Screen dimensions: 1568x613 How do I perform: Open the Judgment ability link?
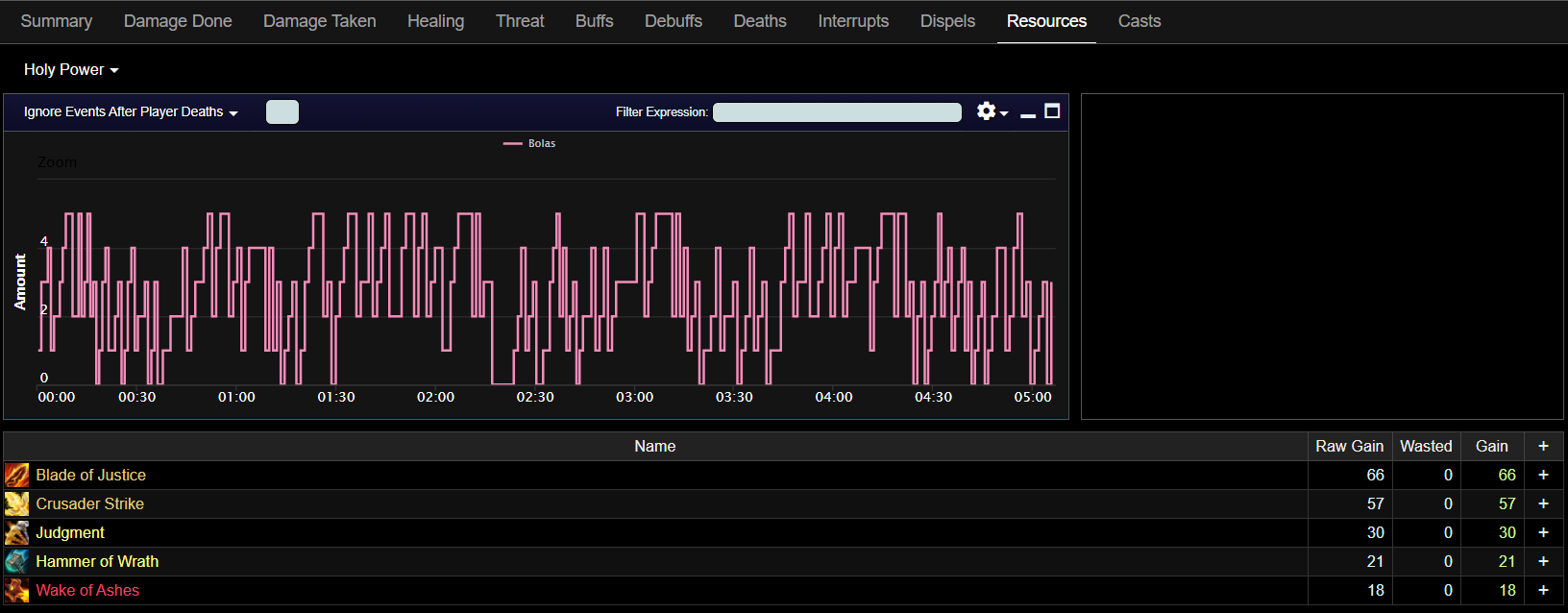point(70,532)
